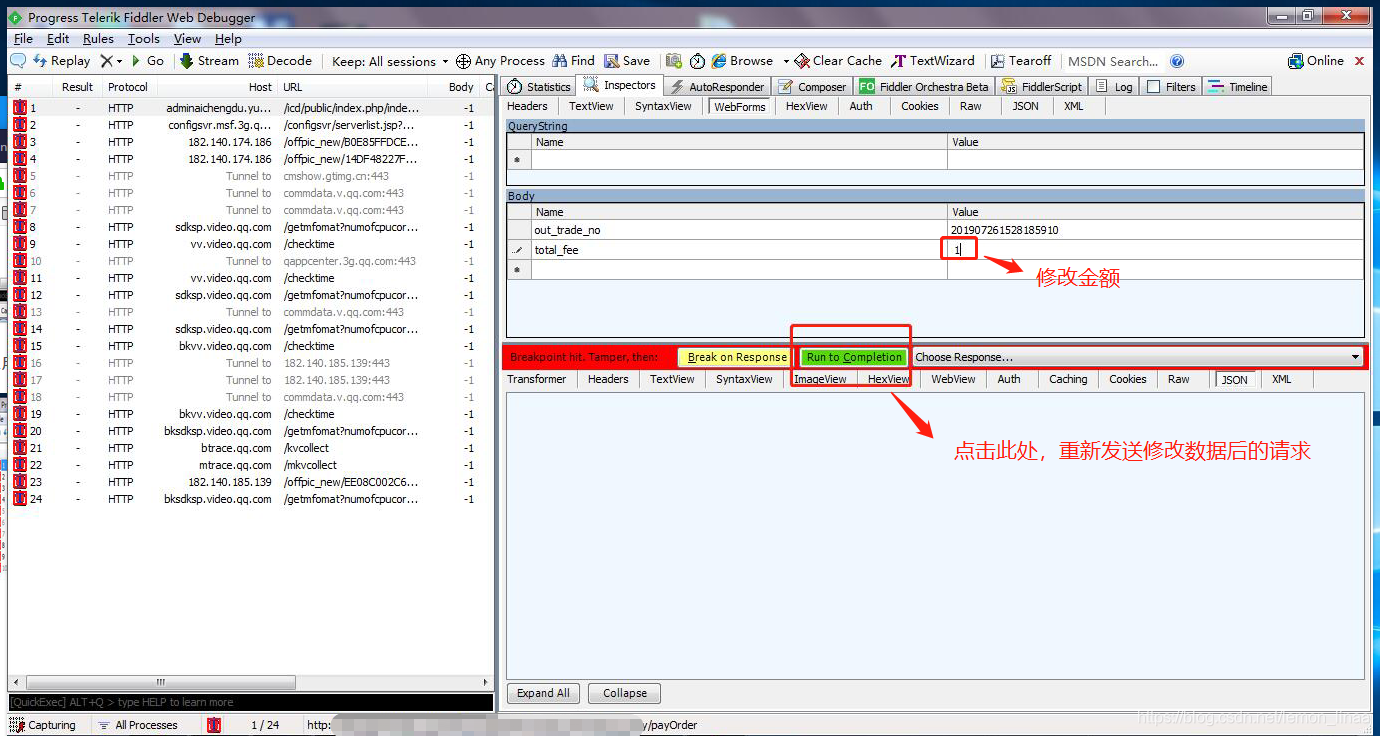Click the breakpoint icon in status bar
The width and height of the screenshot is (1380, 736).
coord(214,725)
